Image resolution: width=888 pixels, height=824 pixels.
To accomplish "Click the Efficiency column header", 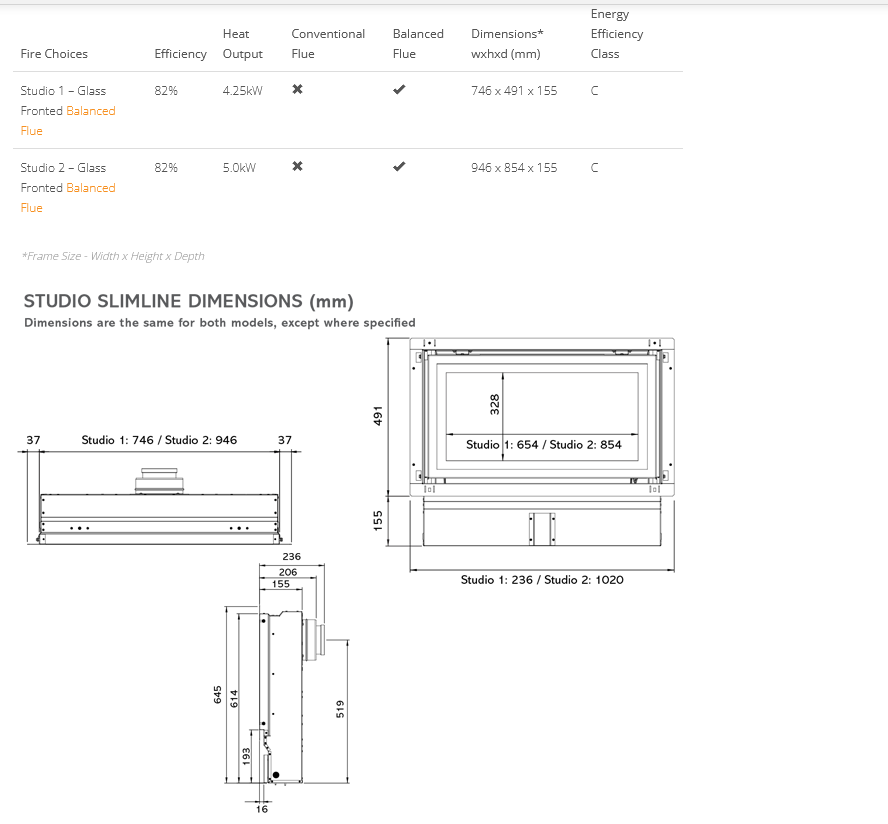I will [x=180, y=54].
